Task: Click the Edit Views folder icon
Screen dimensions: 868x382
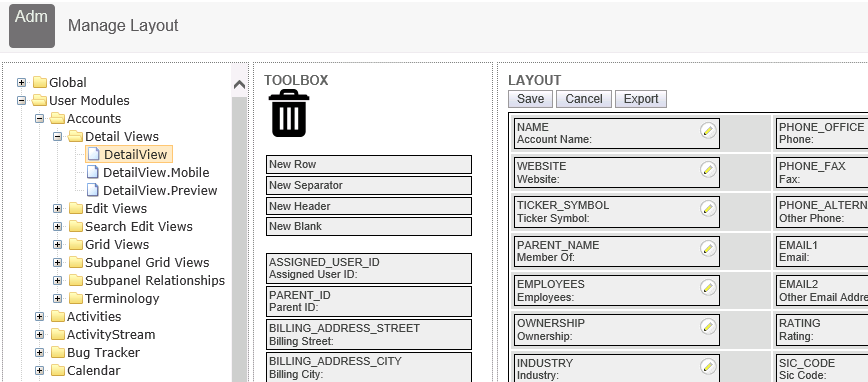Action: [76, 209]
